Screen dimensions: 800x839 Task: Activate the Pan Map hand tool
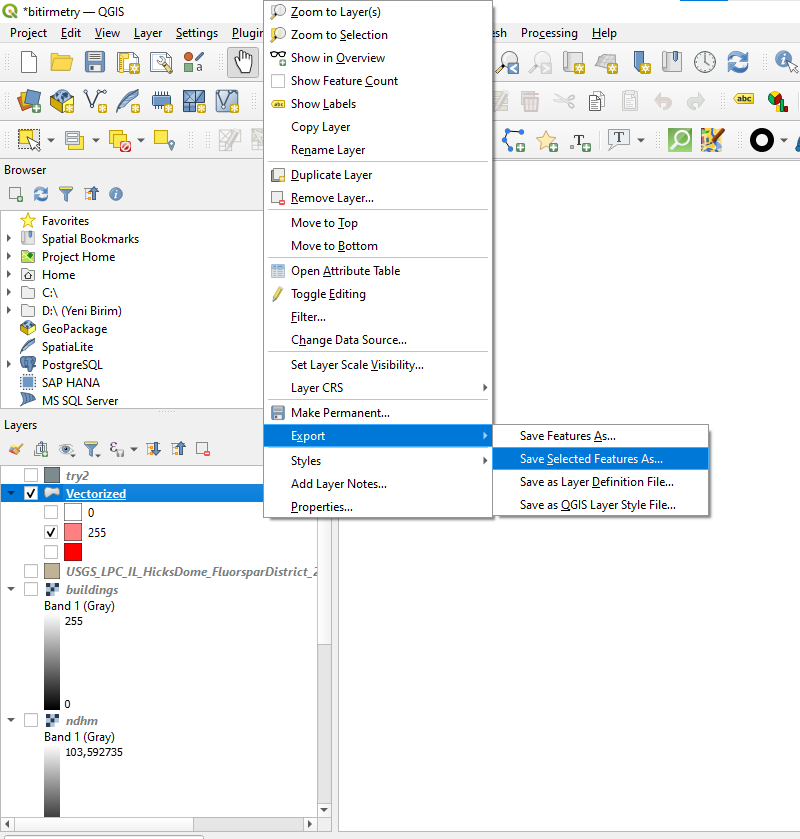pos(243,62)
